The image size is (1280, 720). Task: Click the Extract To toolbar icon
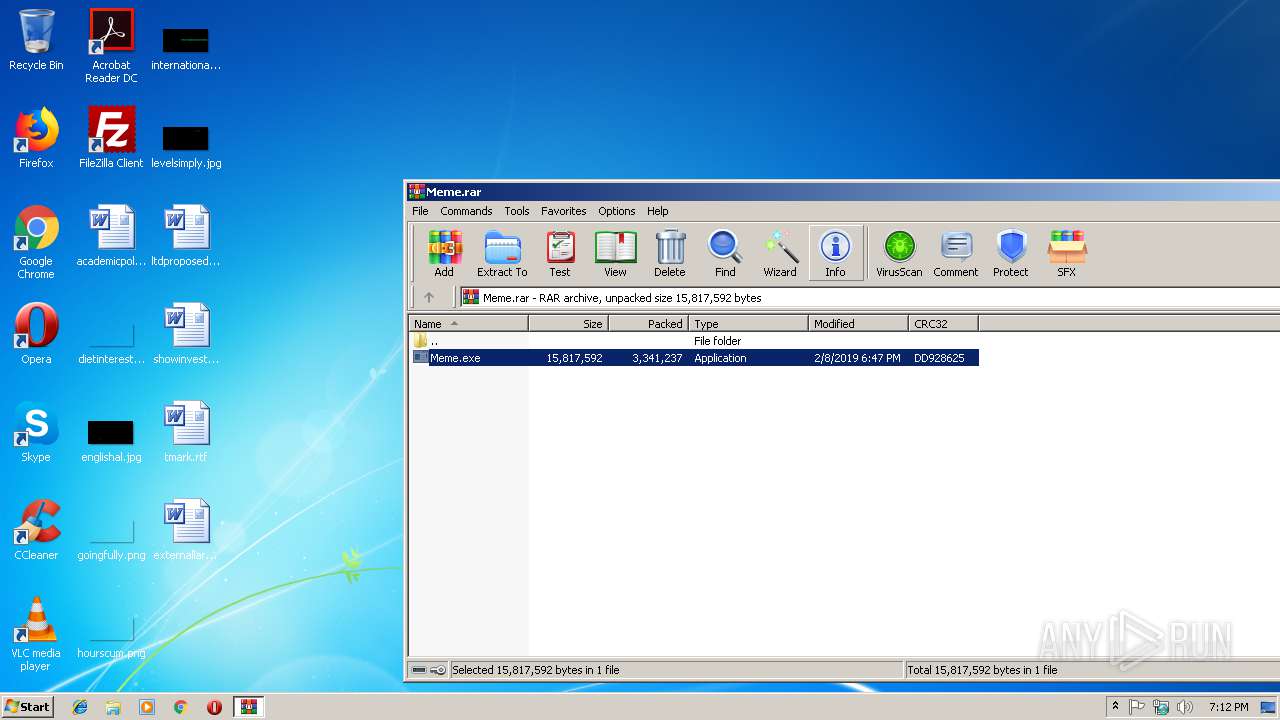[x=502, y=253]
